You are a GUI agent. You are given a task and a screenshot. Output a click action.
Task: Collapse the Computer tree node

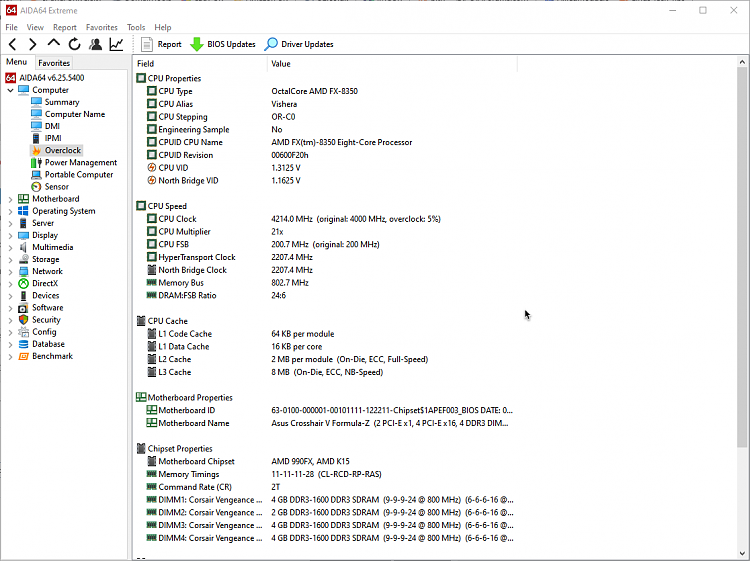click(10, 90)
